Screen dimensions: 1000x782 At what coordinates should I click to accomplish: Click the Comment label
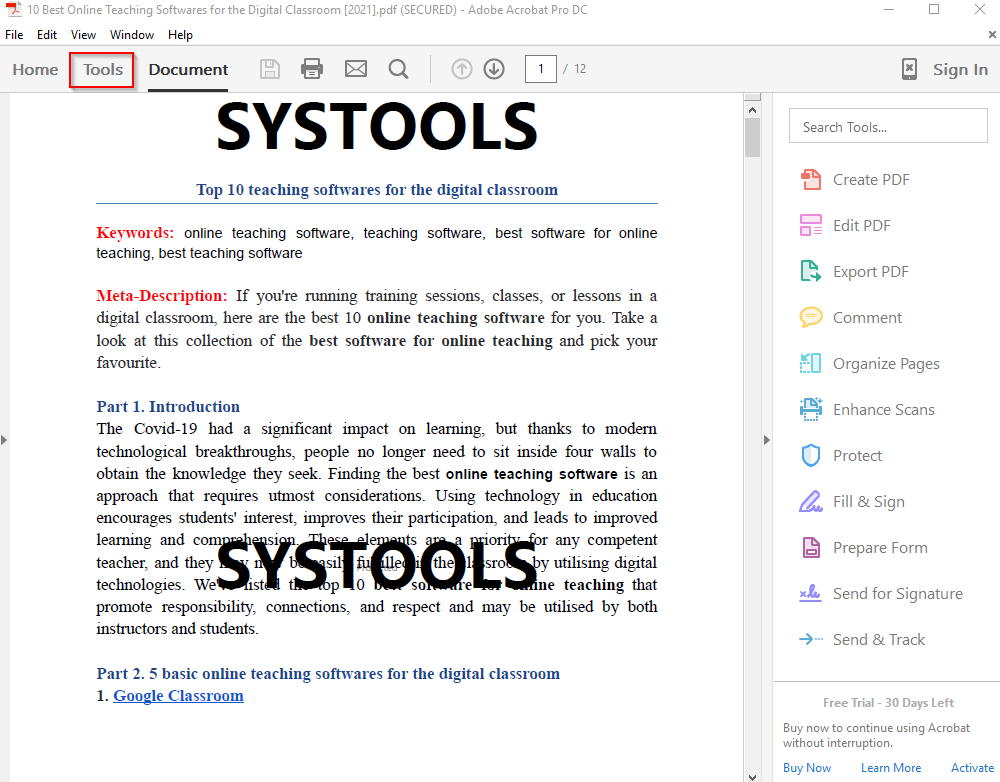pos(867,318)
